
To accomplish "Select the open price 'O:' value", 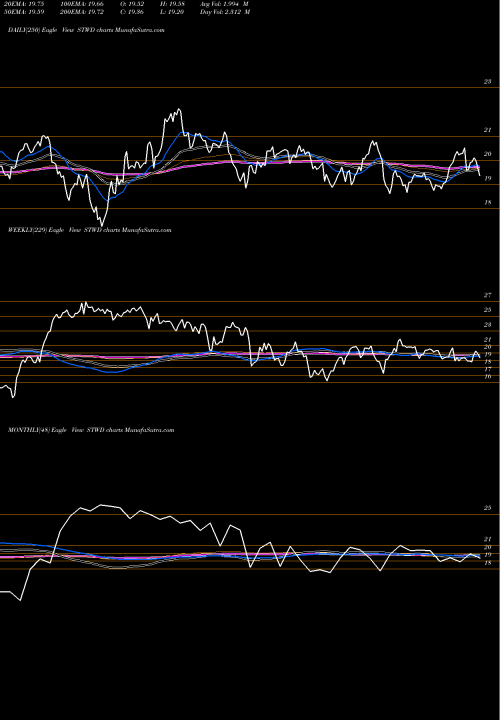I will (x=131, y=4).
